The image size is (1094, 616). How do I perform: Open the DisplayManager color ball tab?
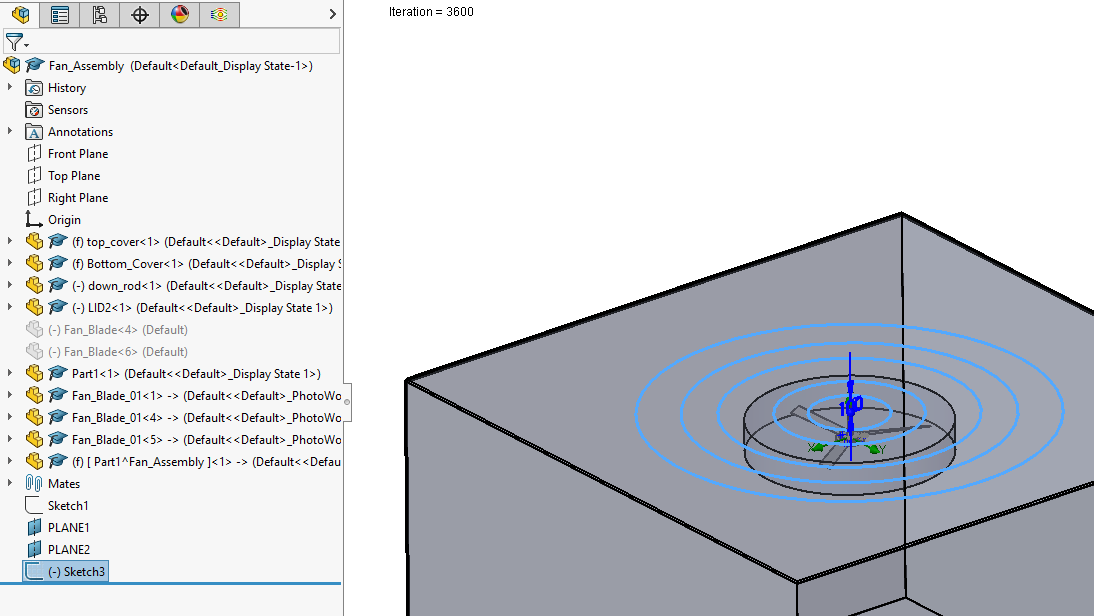point(179,14)
